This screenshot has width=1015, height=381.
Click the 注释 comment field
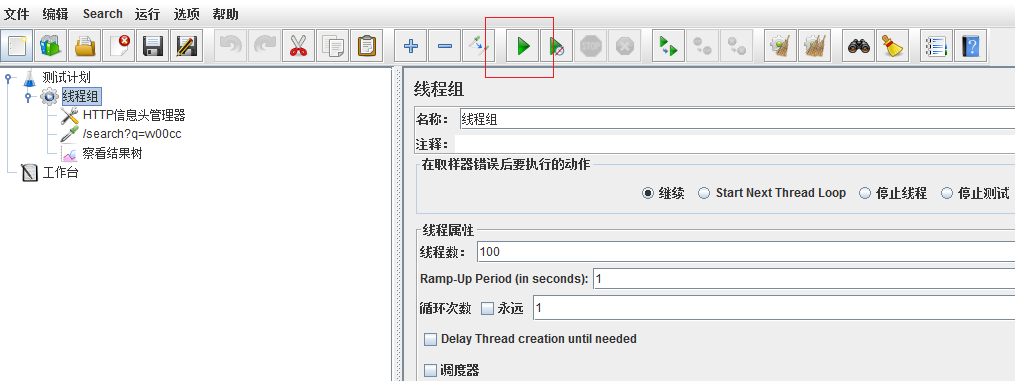[735, 144]
